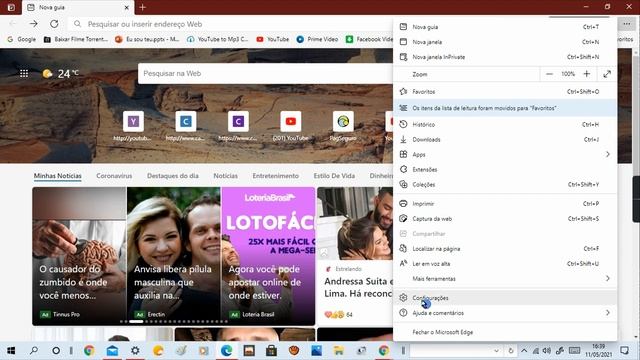Open YouTube to Mp3 bookmark
The width and height of the screenshot is (640, 360).
click(x=218, y=39)
